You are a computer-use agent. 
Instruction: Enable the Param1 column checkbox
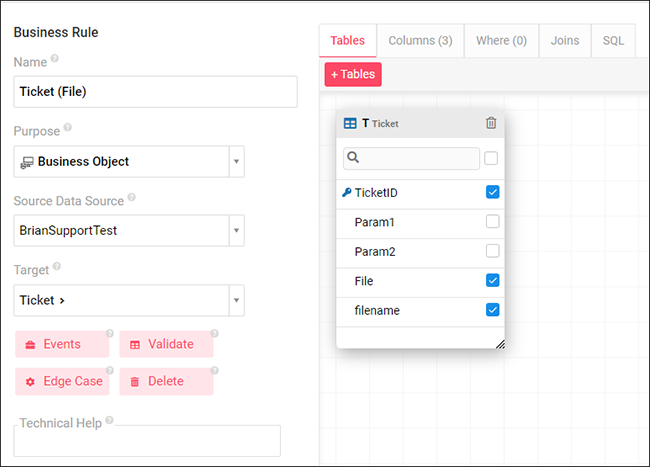pos(492,222)
